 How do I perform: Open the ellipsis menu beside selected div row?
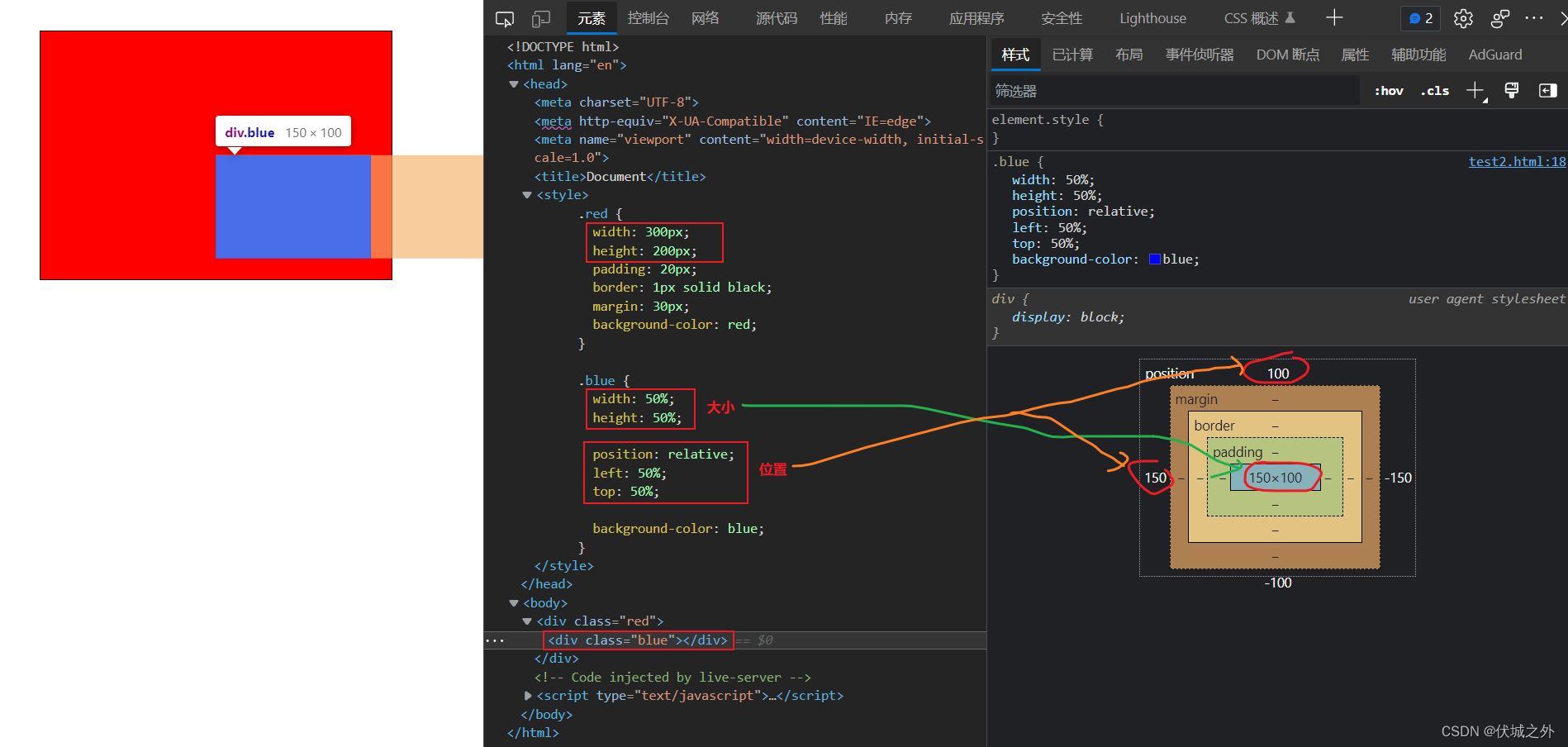(x=495, y=640)
